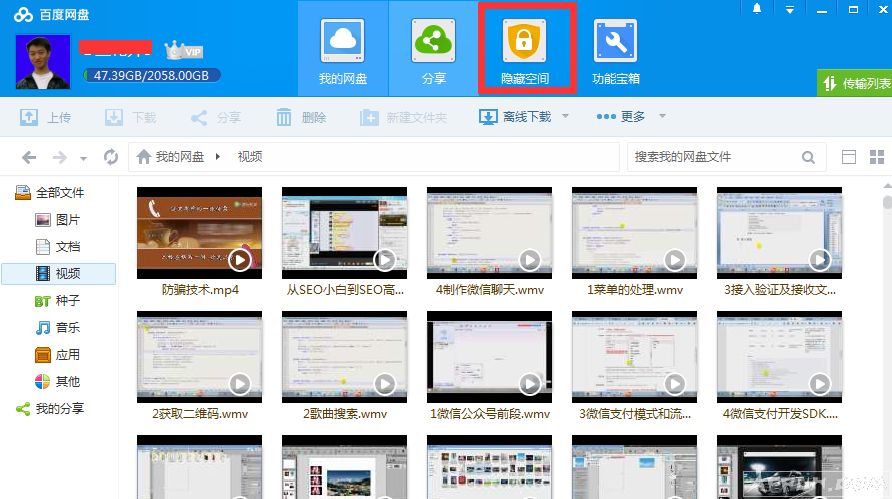This screenshot has width=892, height=499.
Task: Go back with the left arrow
Action: [29, 157]
